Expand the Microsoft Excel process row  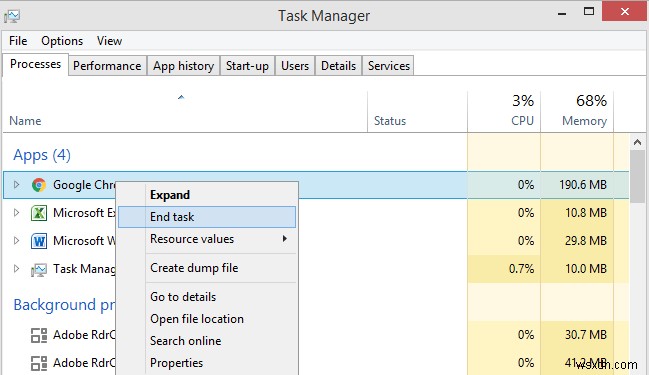pos(16,213)
